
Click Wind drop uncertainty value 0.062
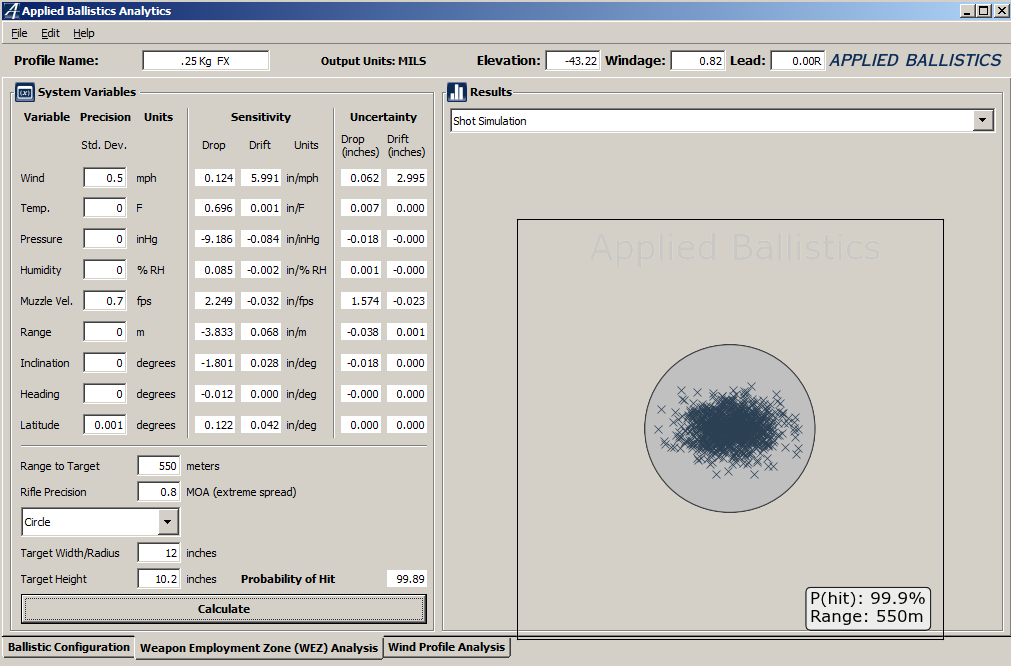[360, 178]
